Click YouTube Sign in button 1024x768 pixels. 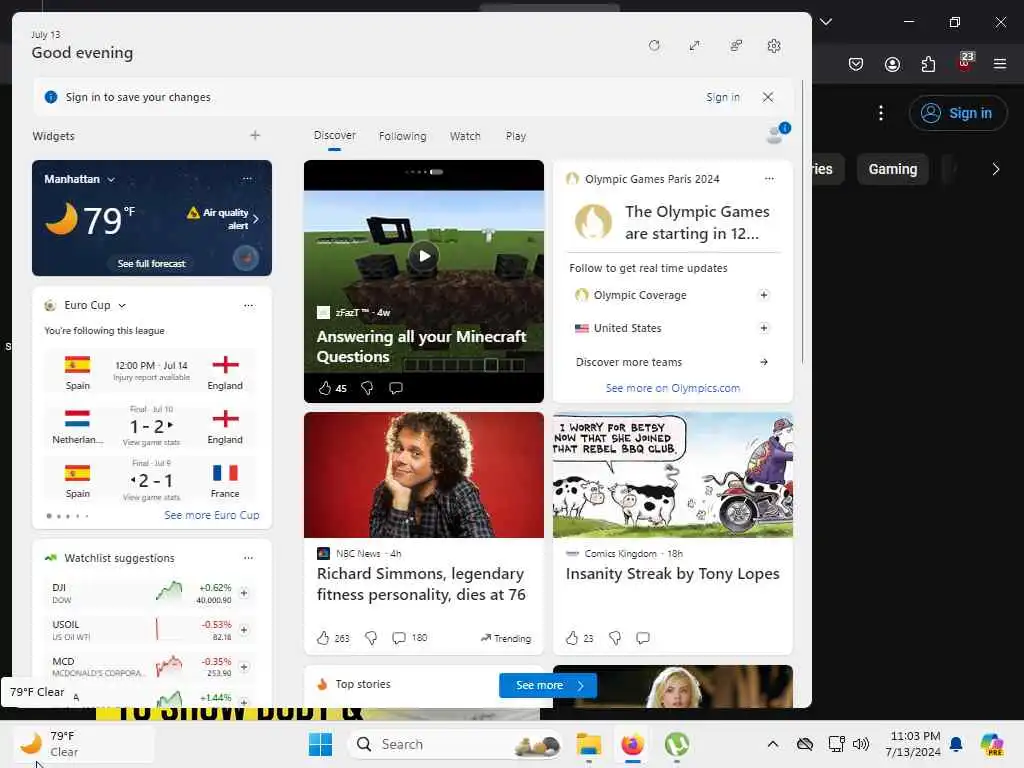(958, 113)
